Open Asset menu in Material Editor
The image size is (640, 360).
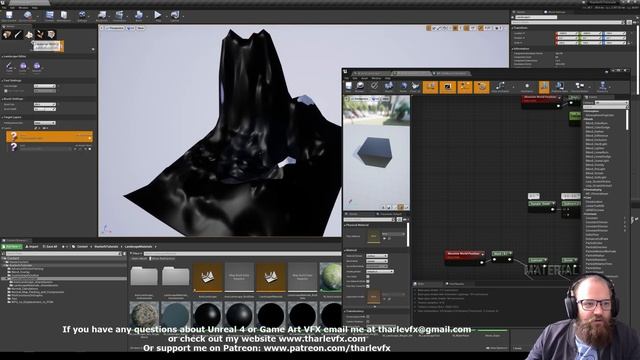click(x=364, y=78)
